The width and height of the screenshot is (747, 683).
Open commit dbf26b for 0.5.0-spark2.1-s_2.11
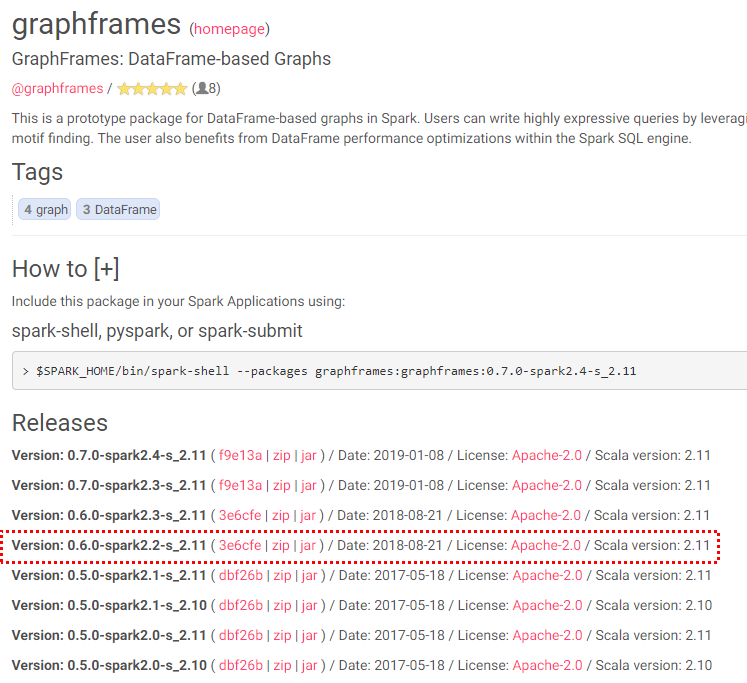click(241, 575)
